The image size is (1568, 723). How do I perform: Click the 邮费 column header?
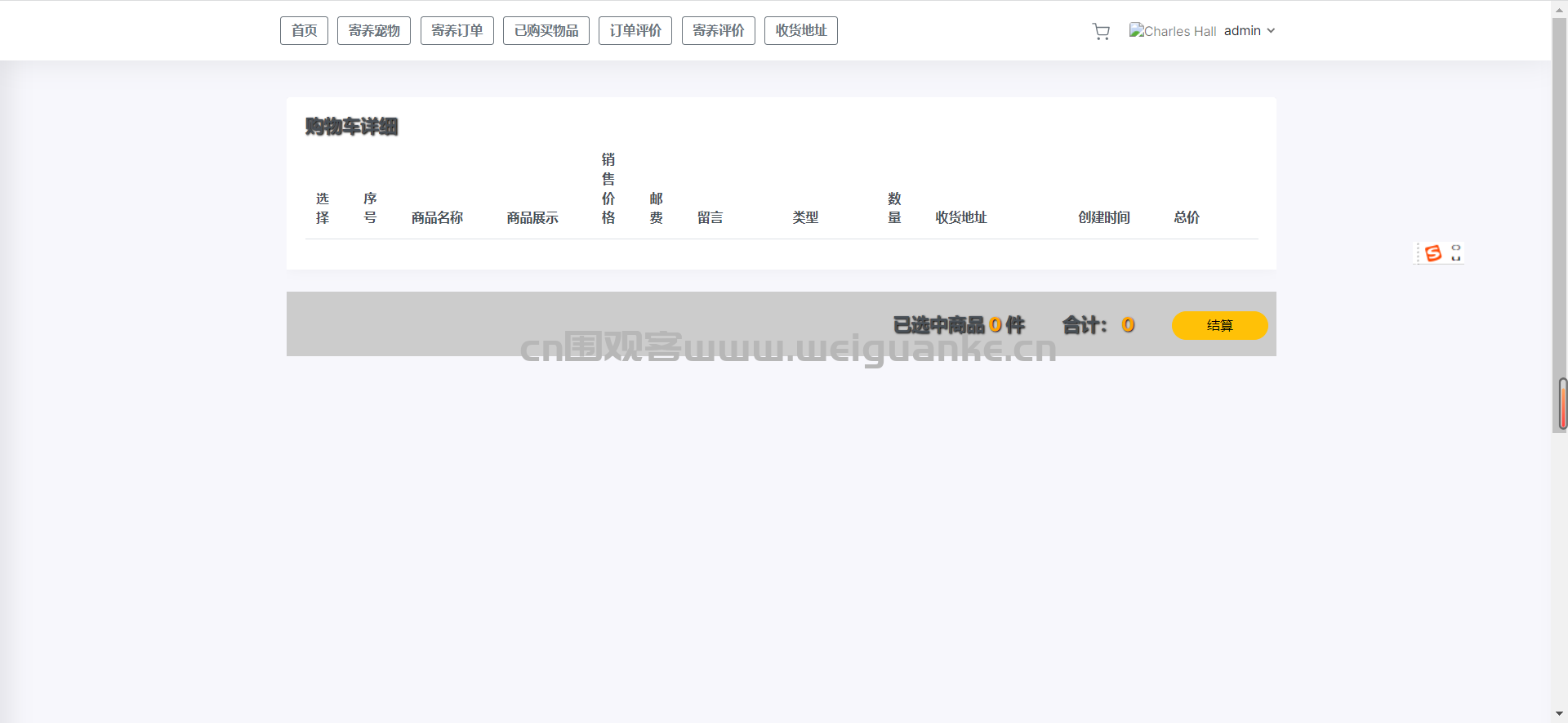[656, 208]
